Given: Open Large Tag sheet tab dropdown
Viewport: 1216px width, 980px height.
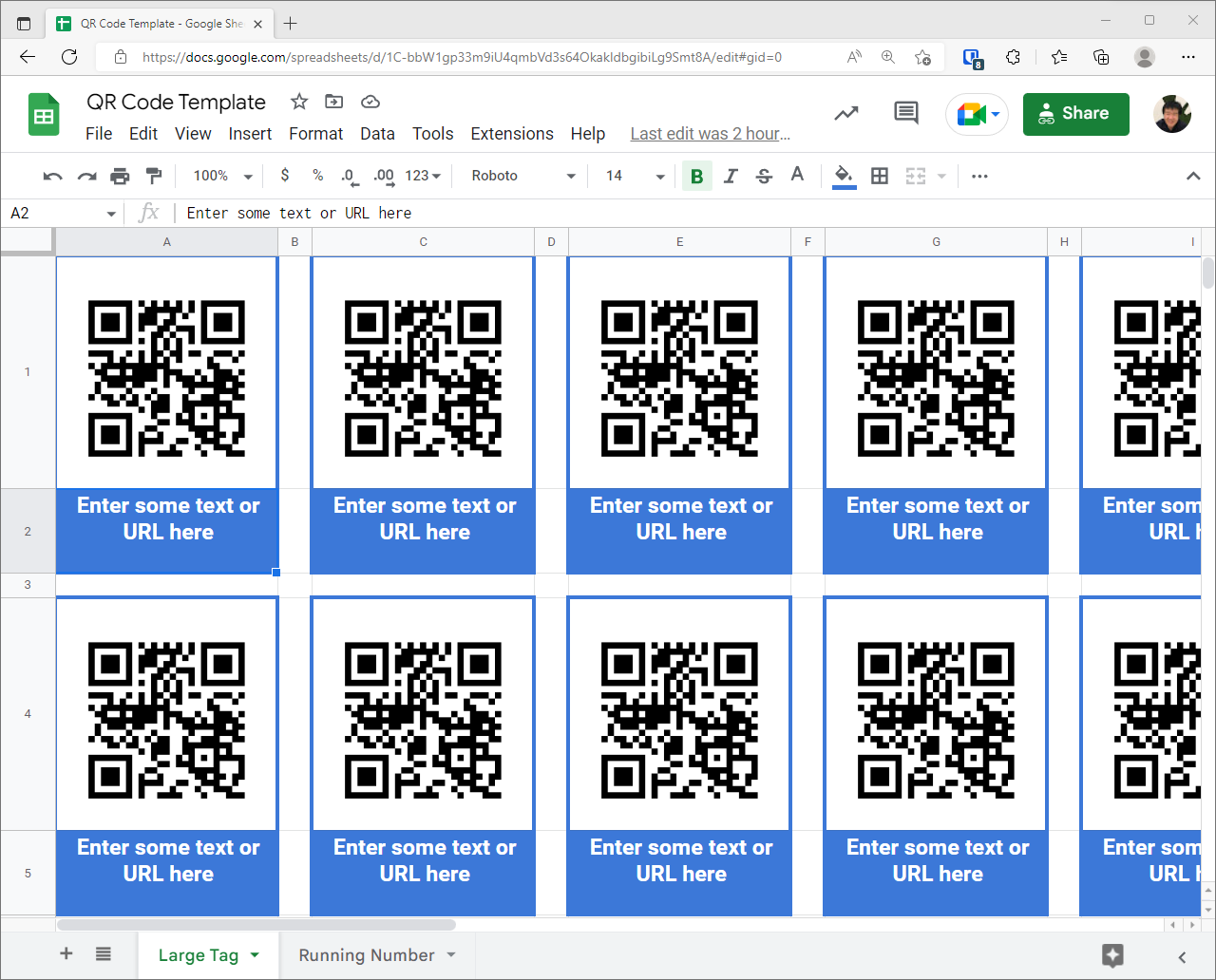Looking at the screenshot, I should tap(255, 955).
